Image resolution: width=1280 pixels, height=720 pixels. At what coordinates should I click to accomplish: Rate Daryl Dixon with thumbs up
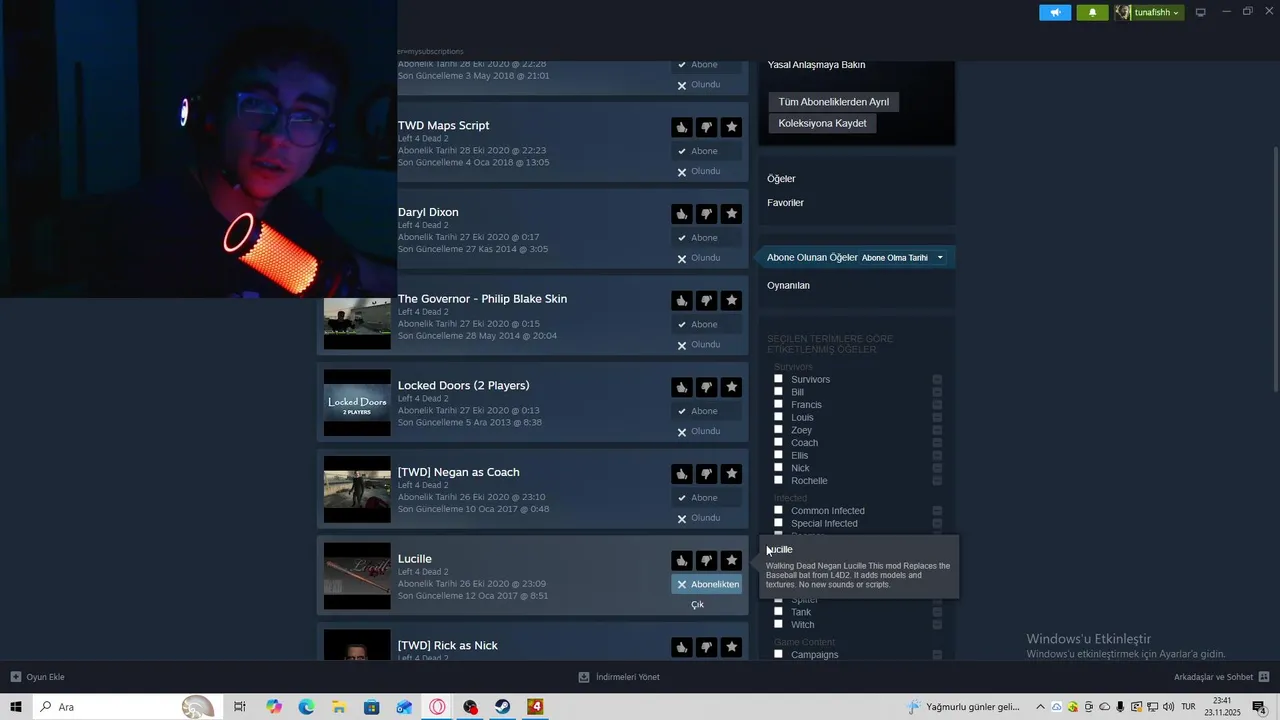pos(681,214)
